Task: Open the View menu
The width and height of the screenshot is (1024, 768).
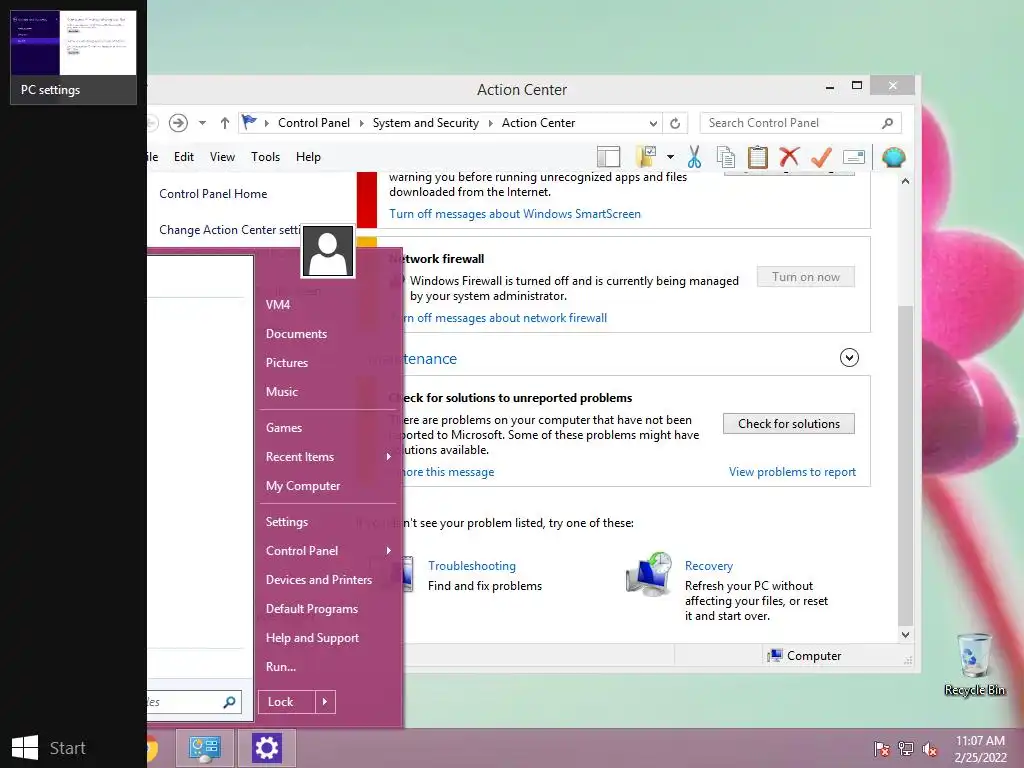Action: click(x=222, y=157)
